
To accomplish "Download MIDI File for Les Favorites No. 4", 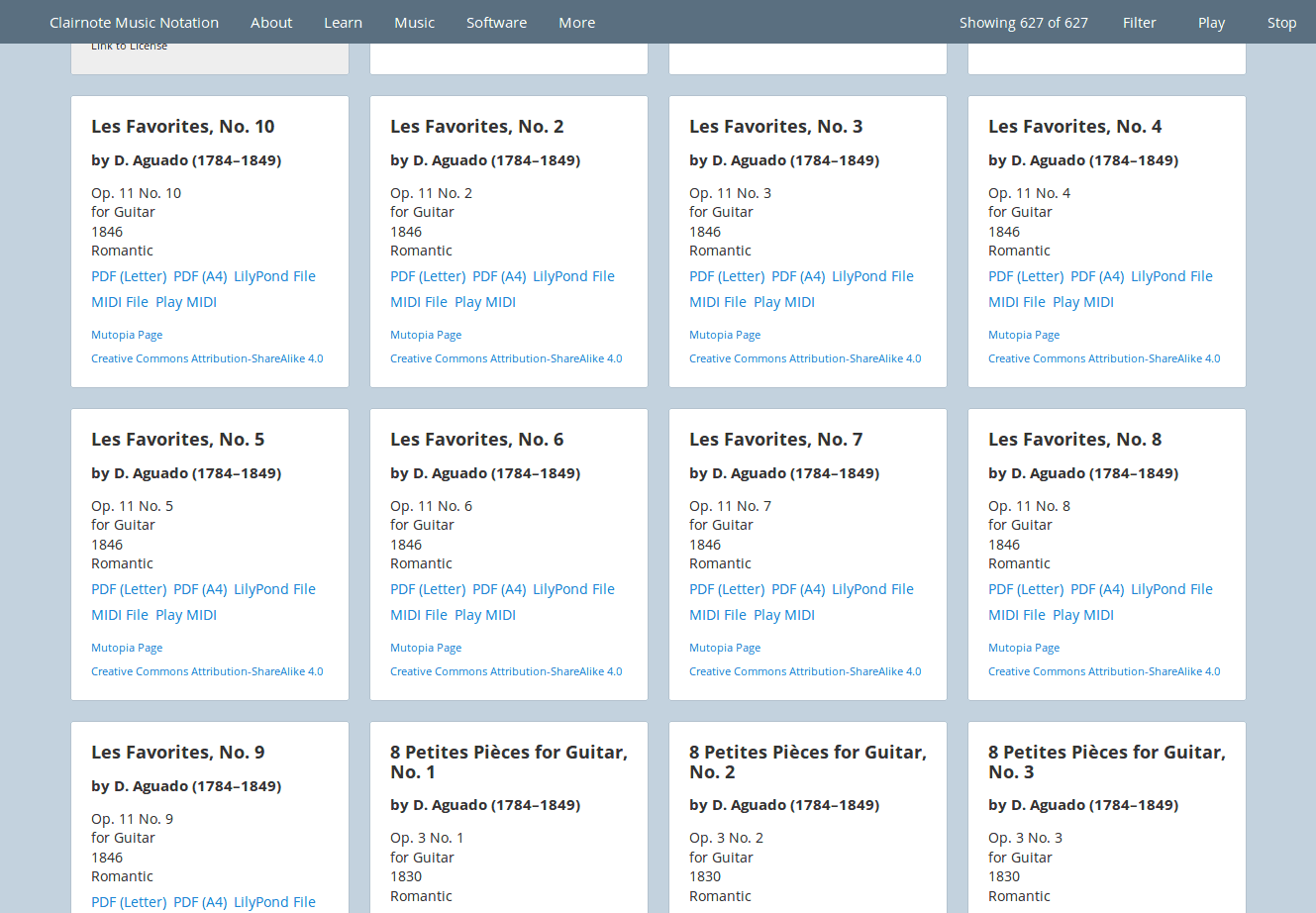I will (x=1016, y=302).
